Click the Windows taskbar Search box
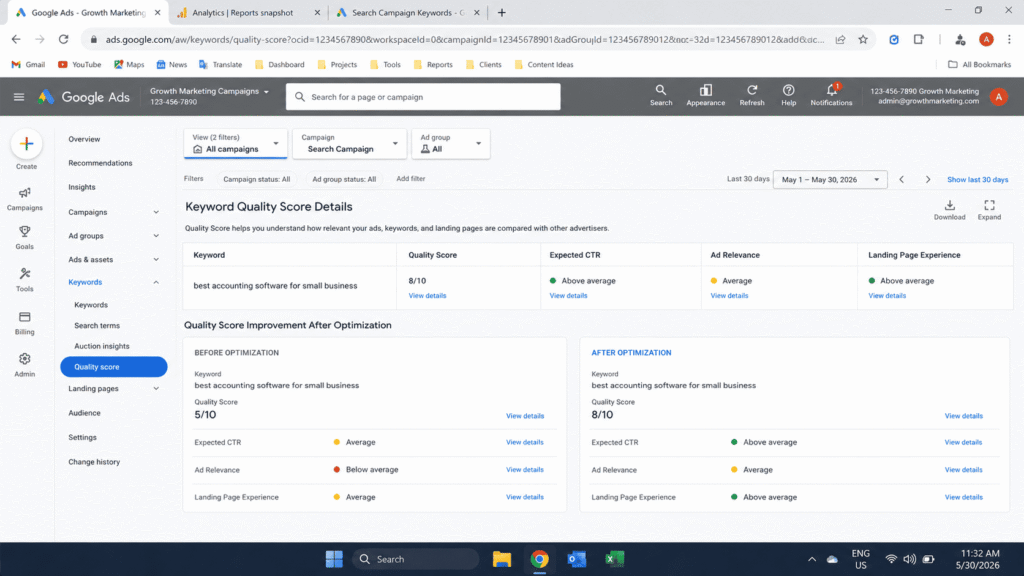 pos(415,559)
